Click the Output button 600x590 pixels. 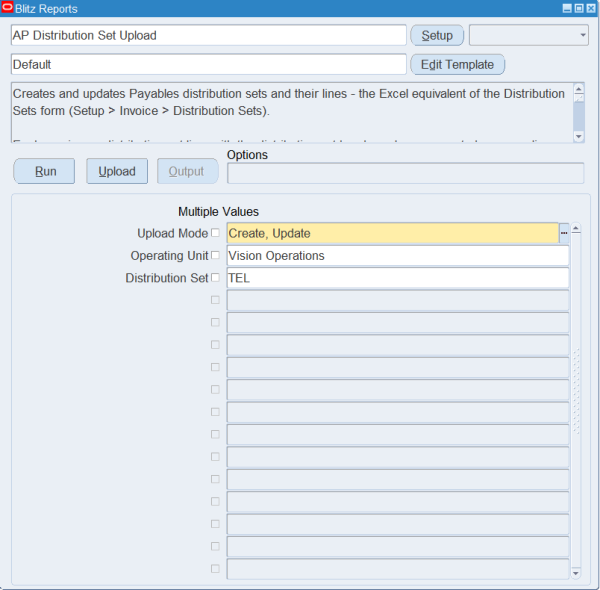(188, 171)
